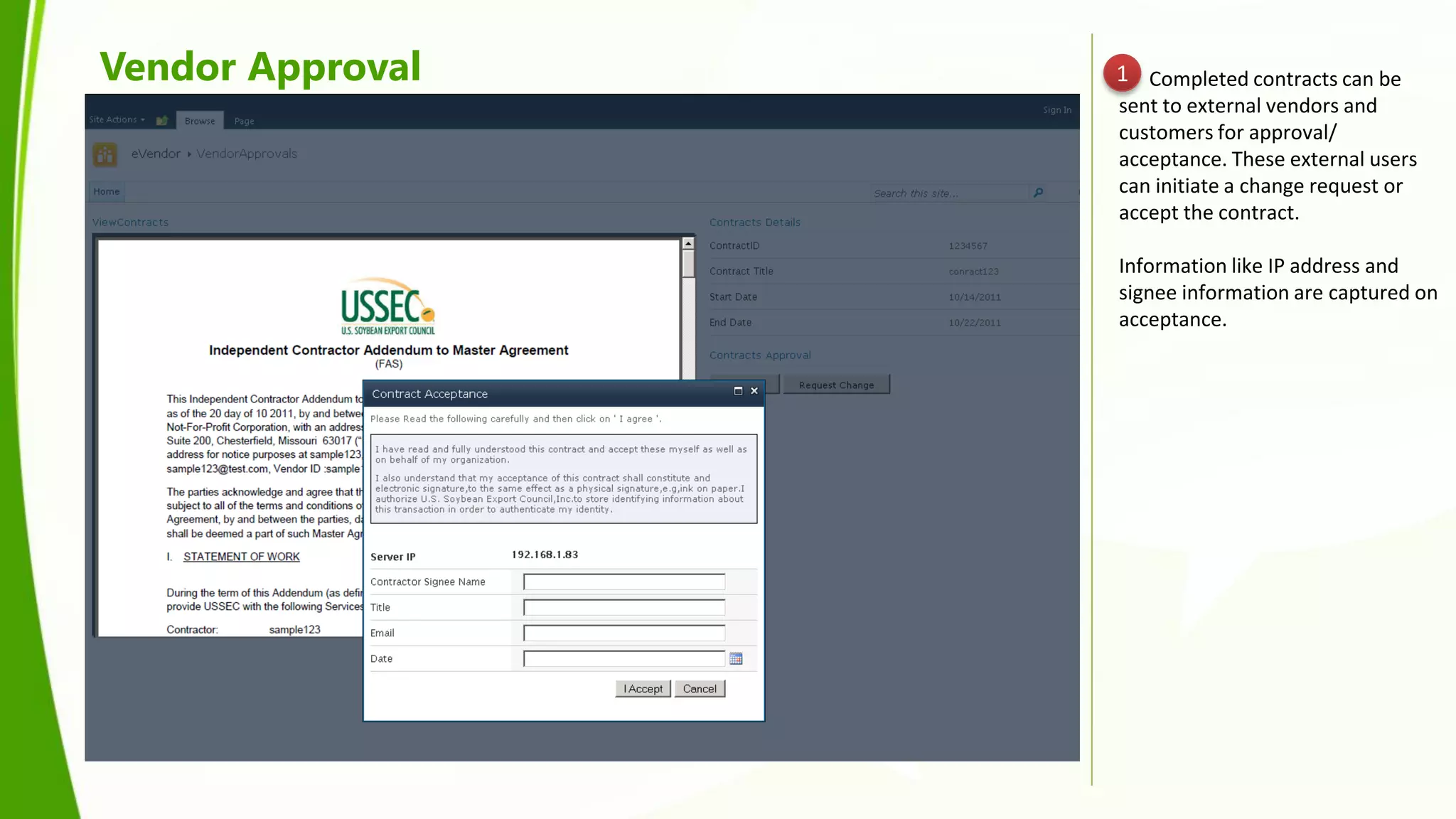This screenshot has height=819, width=1456.
Task: Click the Contracts Approval heading
Action: 760,355
